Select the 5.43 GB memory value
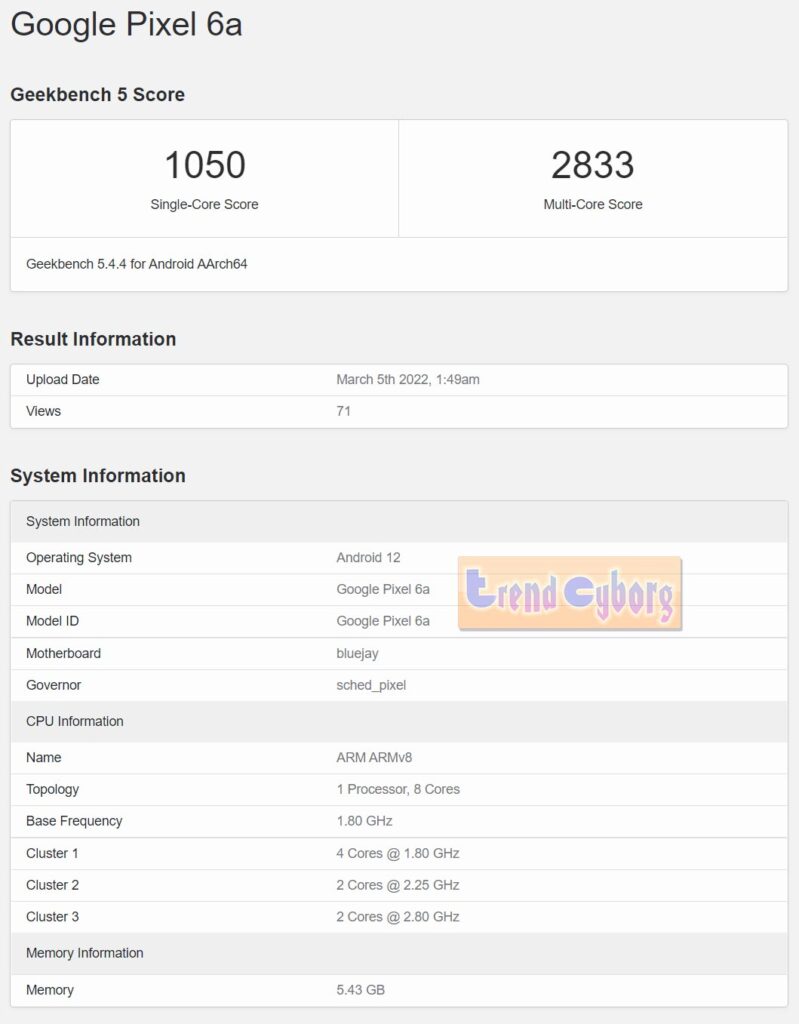Screen dimensions: 799x1024 tap(361, 990)
